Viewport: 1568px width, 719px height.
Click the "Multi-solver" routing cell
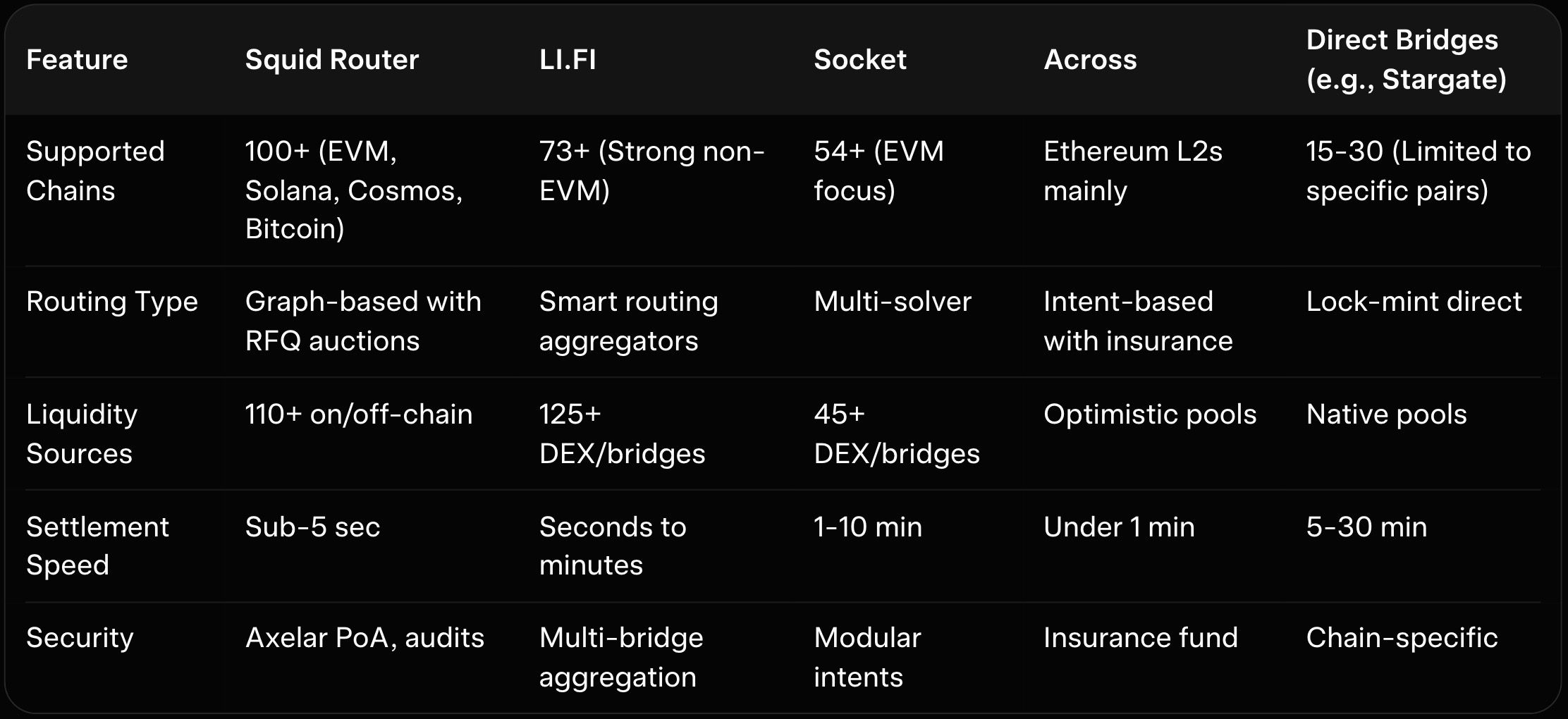(x=892, y=302)
